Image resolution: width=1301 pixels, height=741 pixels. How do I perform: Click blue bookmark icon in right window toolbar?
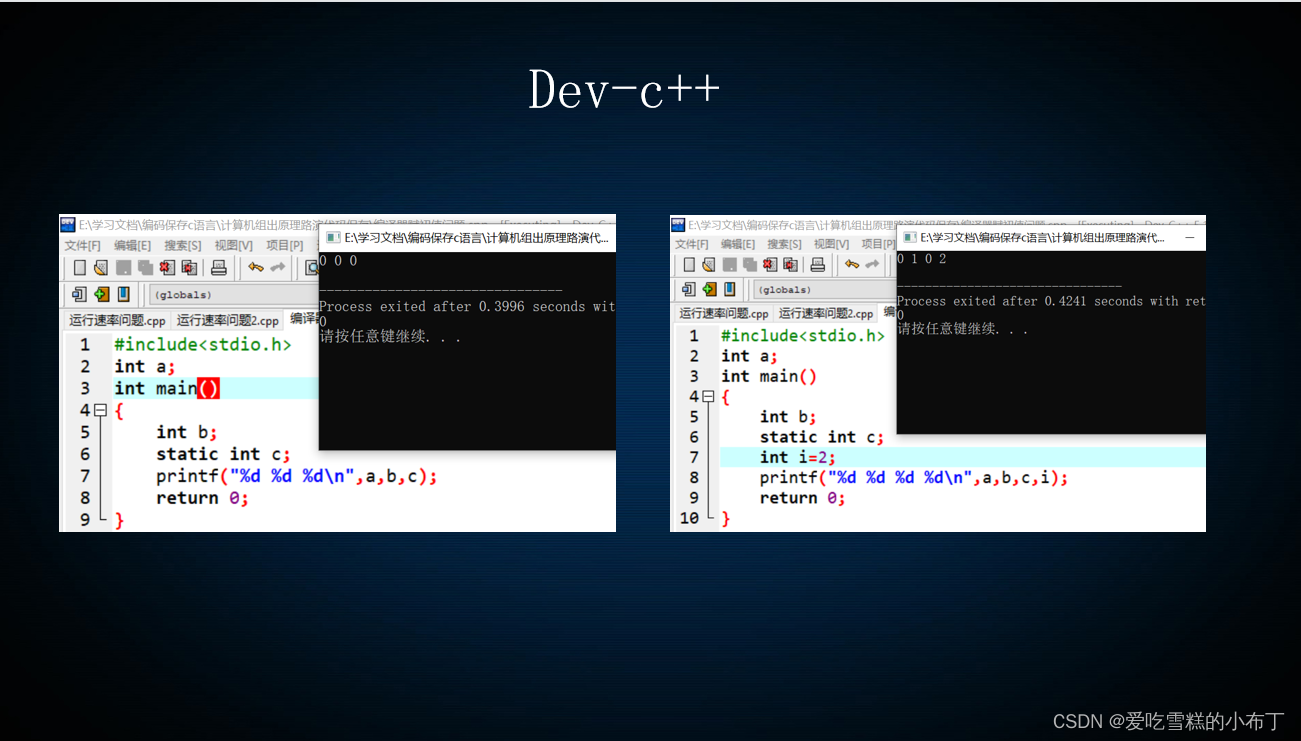pos(731,289)
